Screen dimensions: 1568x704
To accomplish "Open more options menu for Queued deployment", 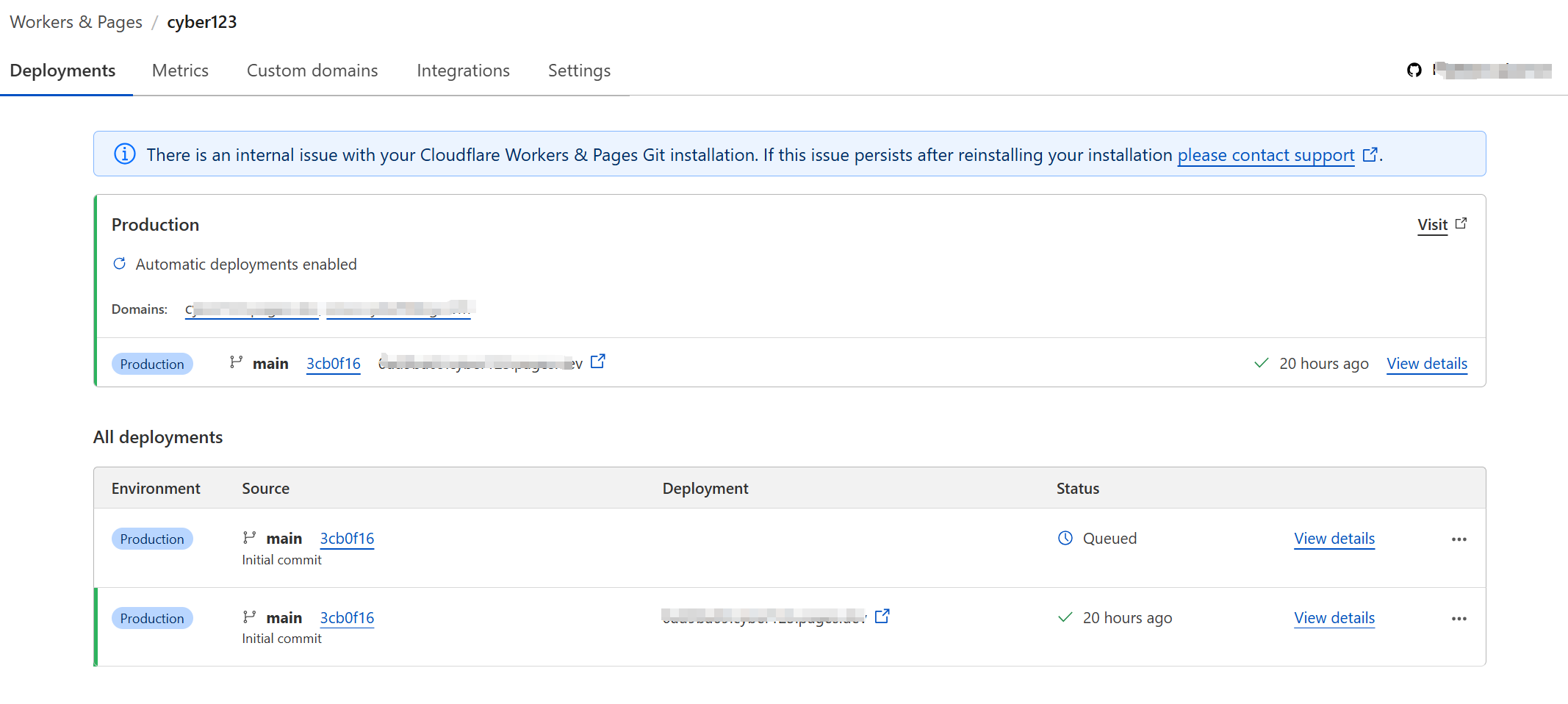I will (1459, 539).
